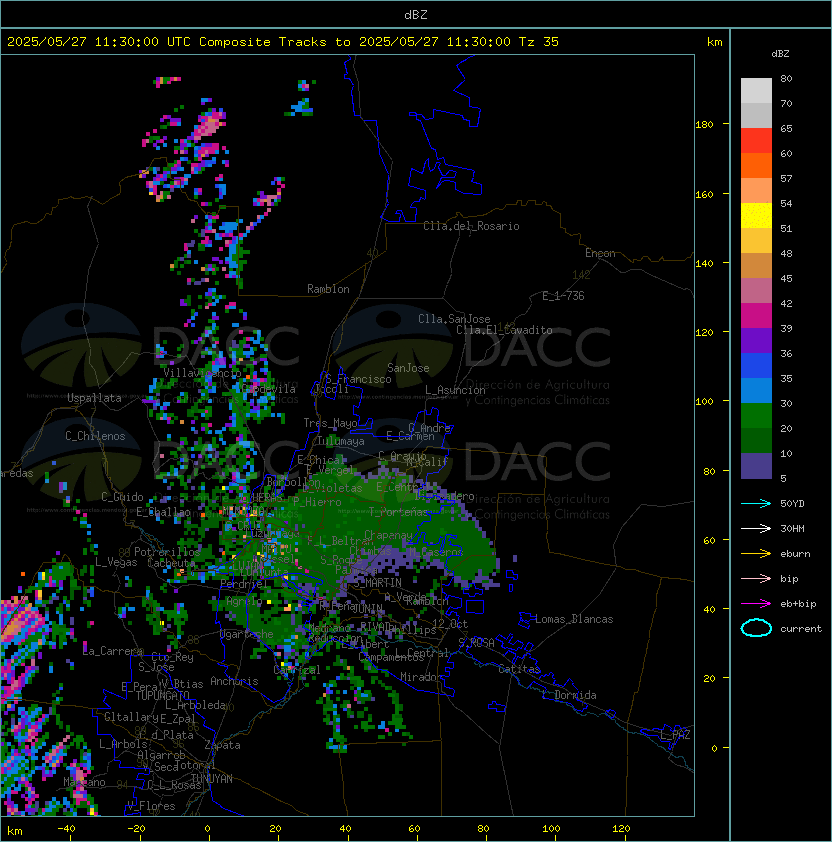Image resolution: width=832 pixels, height=842 pixels.
Task: Pick the bright green swatch above 20
Action: coord(756,416)
